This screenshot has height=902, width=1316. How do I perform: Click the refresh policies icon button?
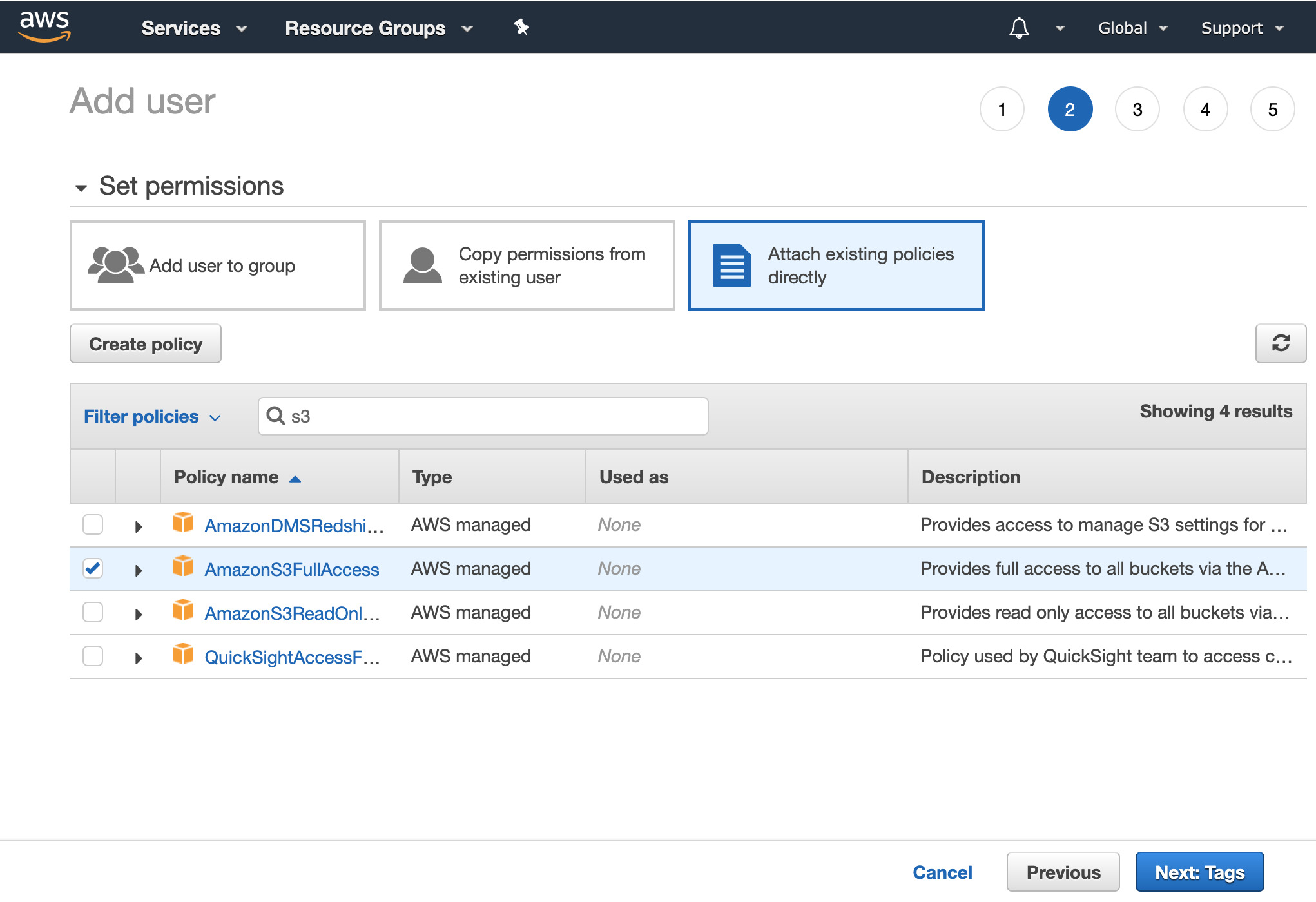tap(1281, 343)
